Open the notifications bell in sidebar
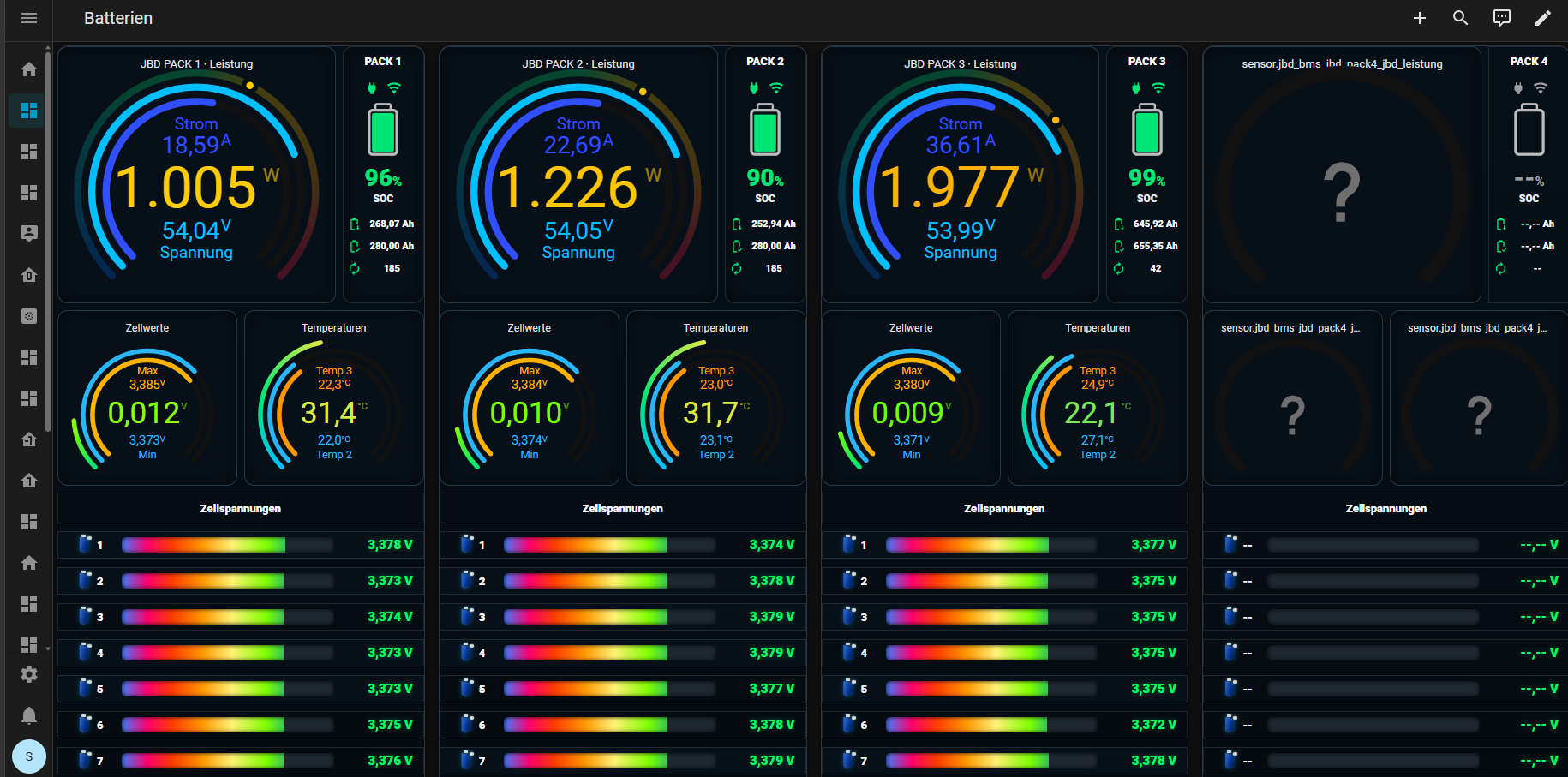The image size is (1568, 777). pos(29,715)
